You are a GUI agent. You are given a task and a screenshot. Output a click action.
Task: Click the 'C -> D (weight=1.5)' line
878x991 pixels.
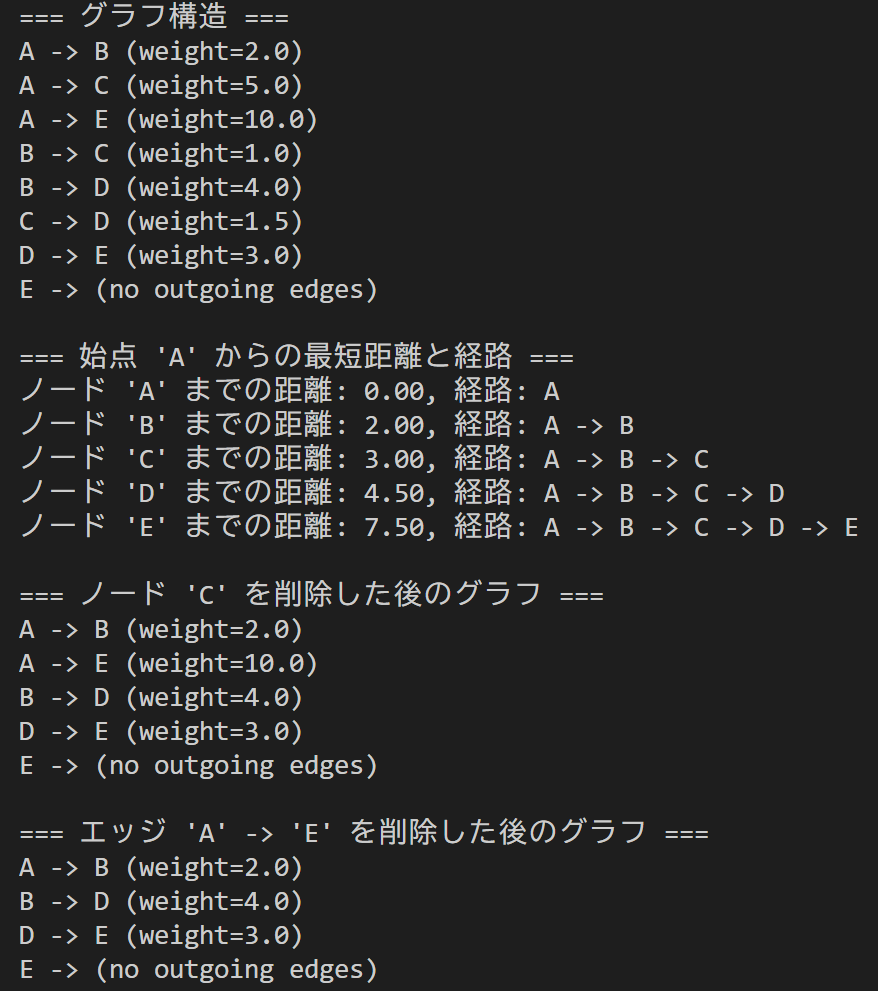(x=160, y=221)
